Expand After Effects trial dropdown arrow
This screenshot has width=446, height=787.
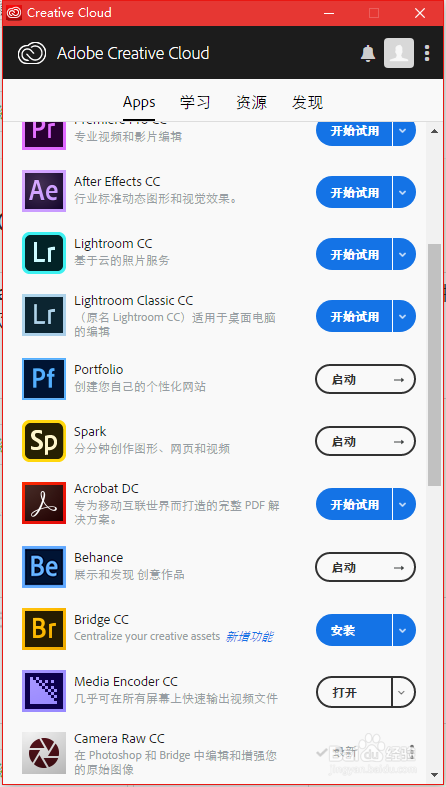point(404,192)
